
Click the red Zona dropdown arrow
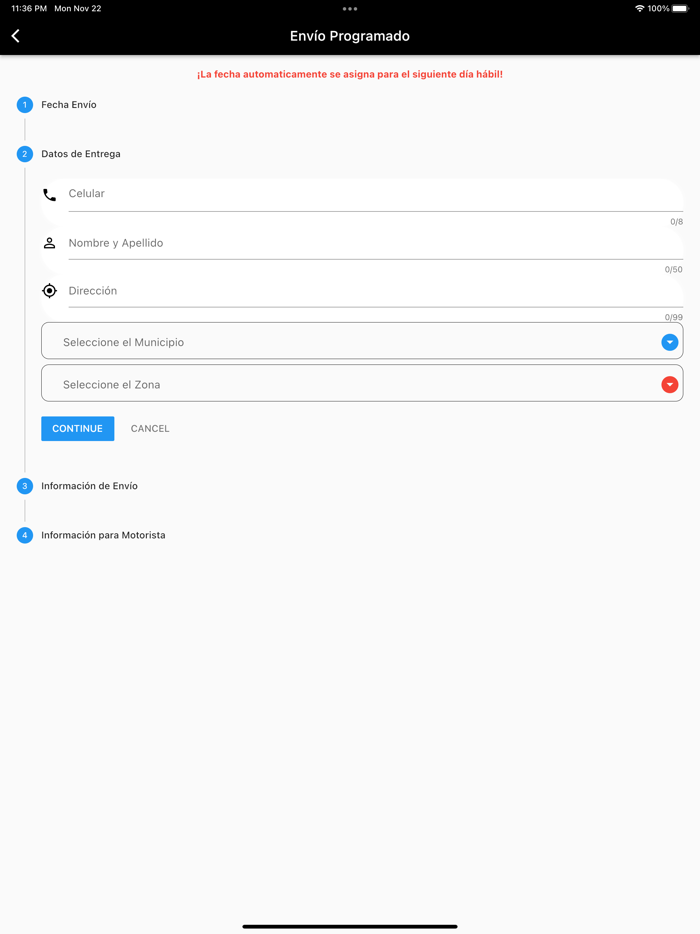[670, 384]
